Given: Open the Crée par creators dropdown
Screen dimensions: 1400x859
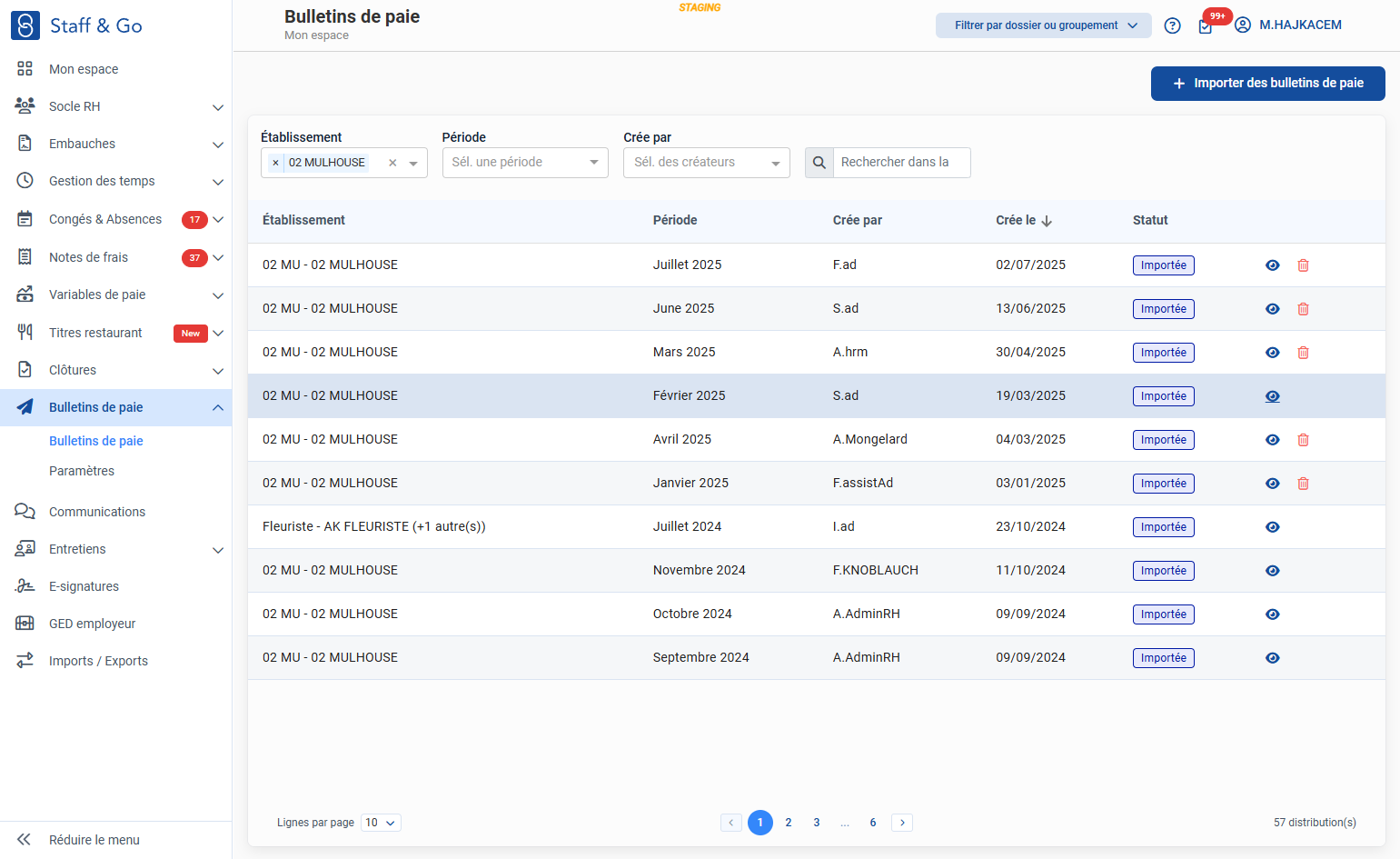Looking at the screenshot, I should pos(707,163).
